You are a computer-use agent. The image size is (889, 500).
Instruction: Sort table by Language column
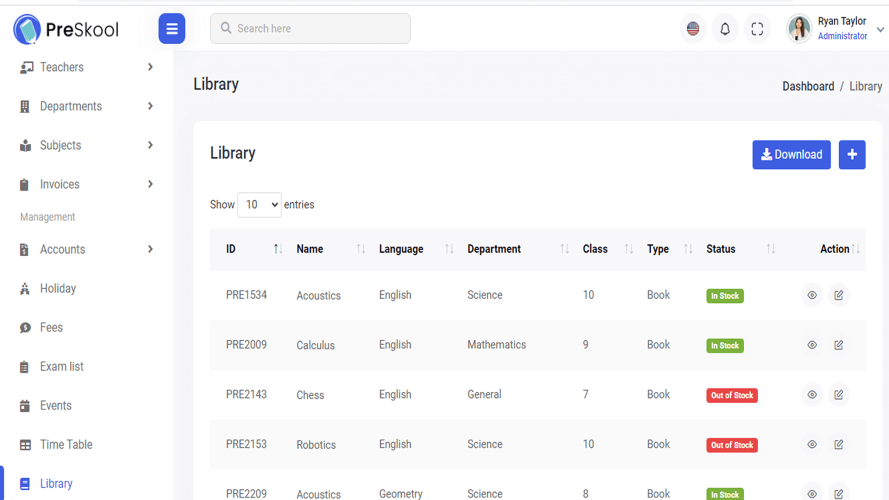[449, 249]
